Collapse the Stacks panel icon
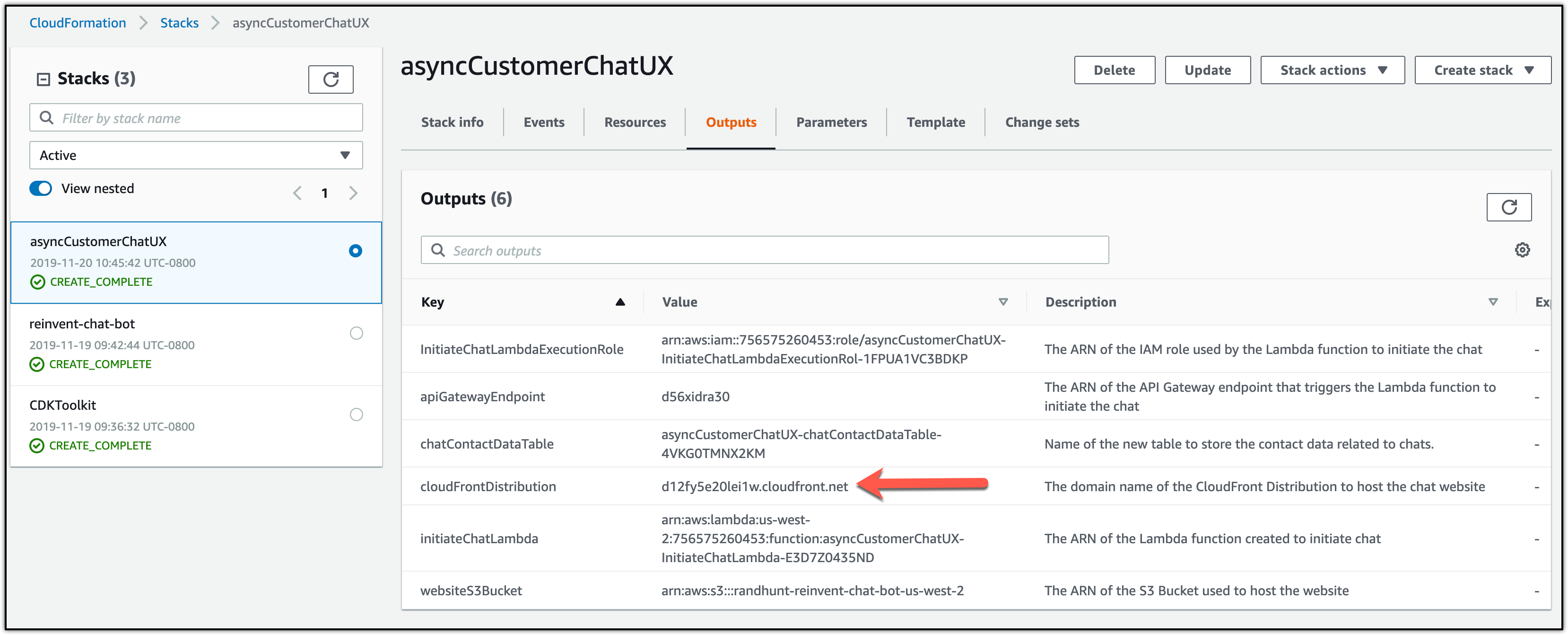 (43, 79)
